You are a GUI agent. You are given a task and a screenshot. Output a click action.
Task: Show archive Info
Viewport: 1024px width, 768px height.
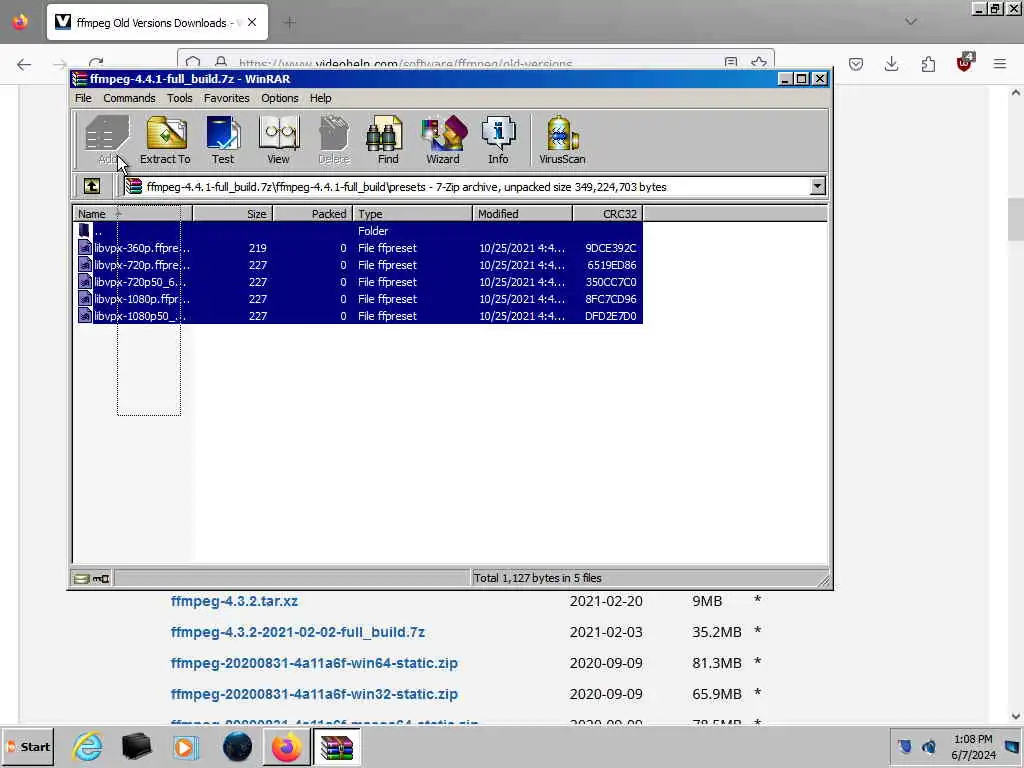tap(498, 140)
